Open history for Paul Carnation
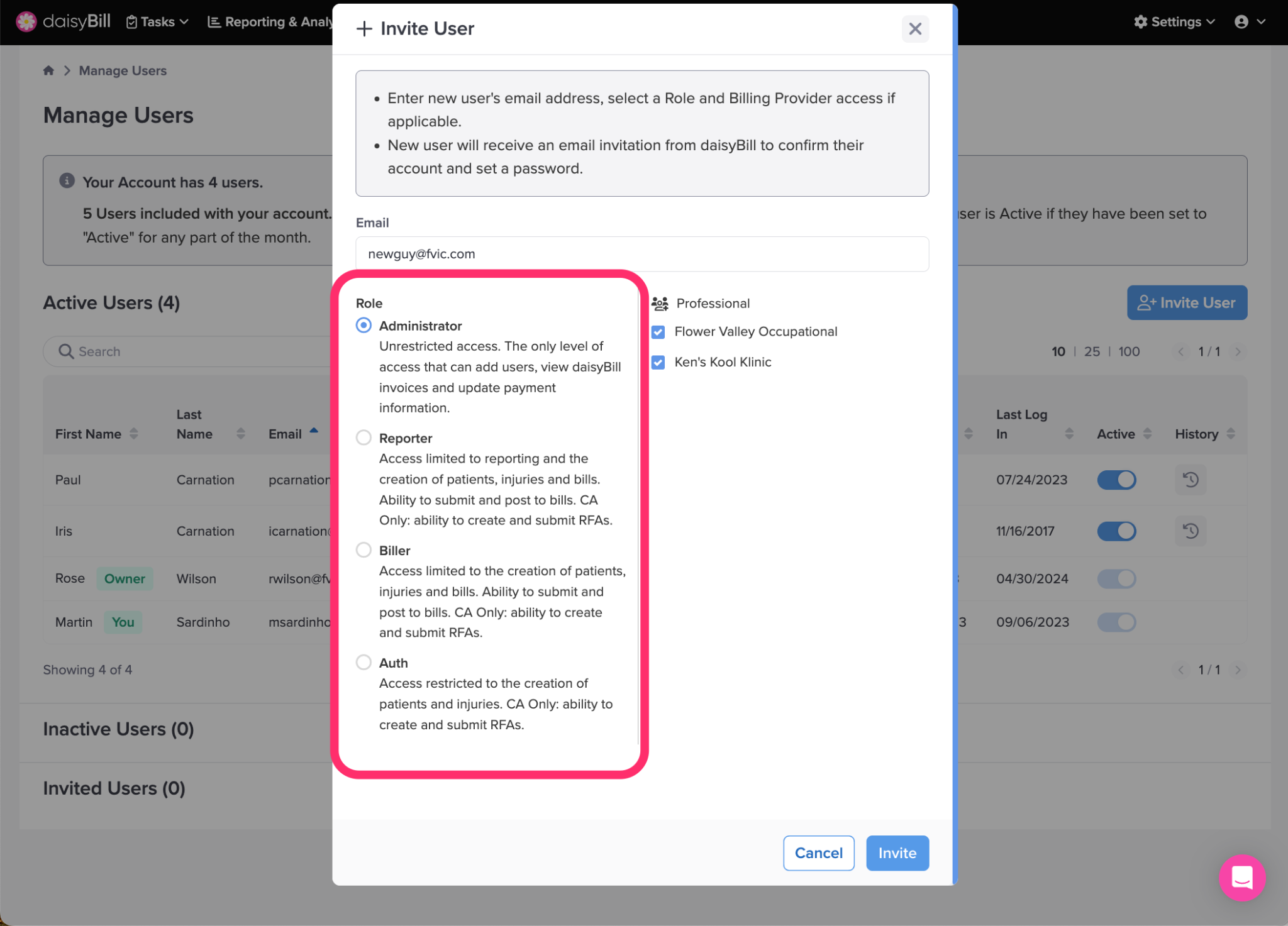The image size is (1288, 926). (1190, 480)
